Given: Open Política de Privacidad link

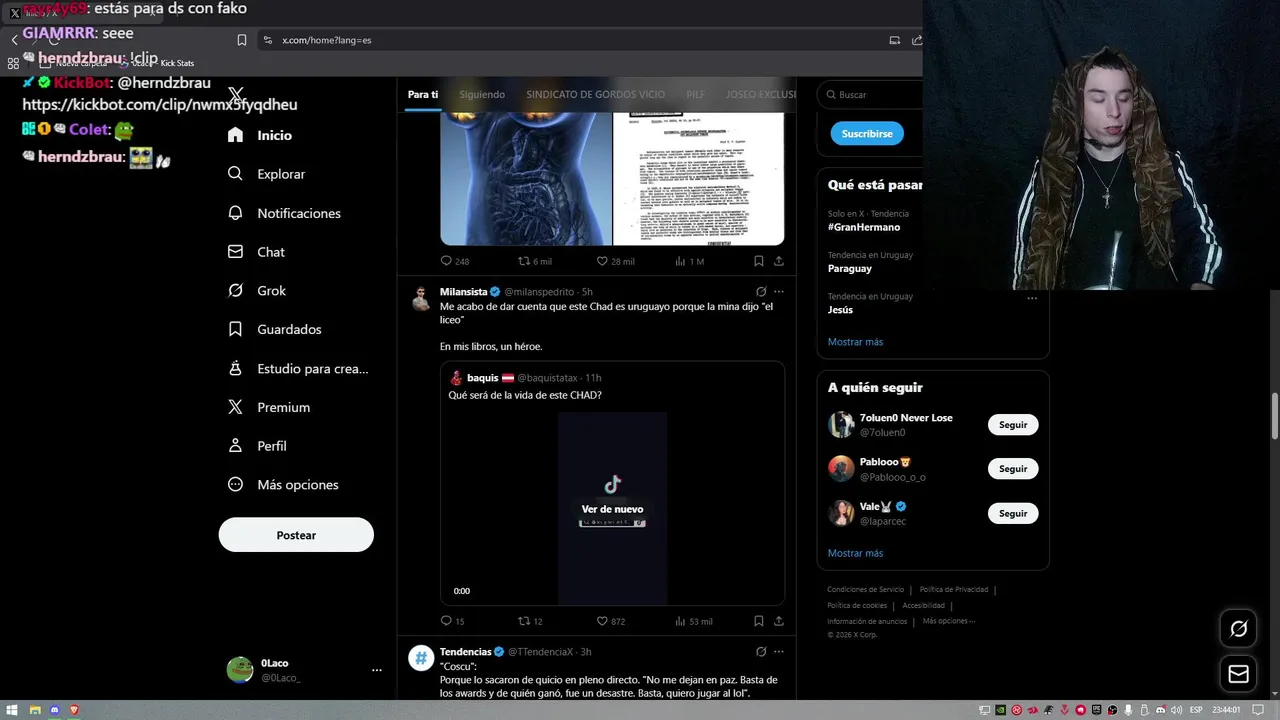Looking at the screenshot, I should pyautogui.click(x=956, y=590).
